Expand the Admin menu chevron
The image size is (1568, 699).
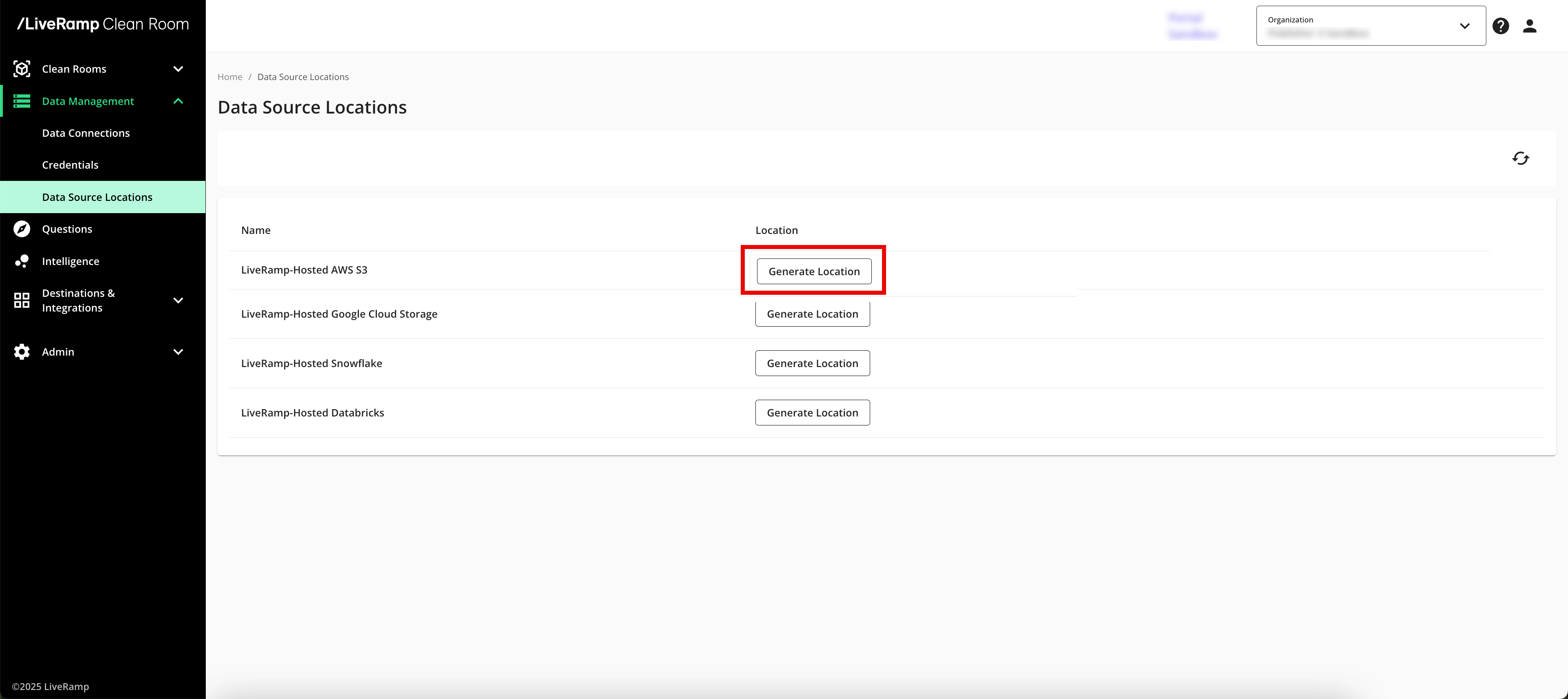coord(178,352)
